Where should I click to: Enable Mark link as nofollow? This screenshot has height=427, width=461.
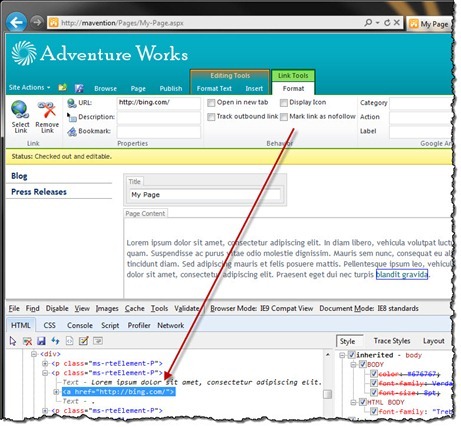click(284, 117)
